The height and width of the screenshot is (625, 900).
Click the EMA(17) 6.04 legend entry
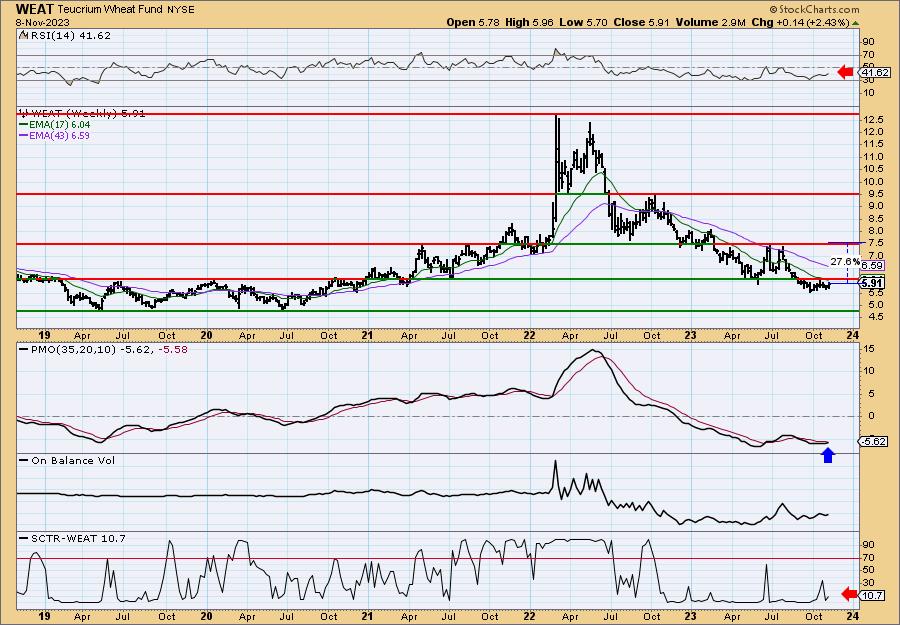[55, 125]
